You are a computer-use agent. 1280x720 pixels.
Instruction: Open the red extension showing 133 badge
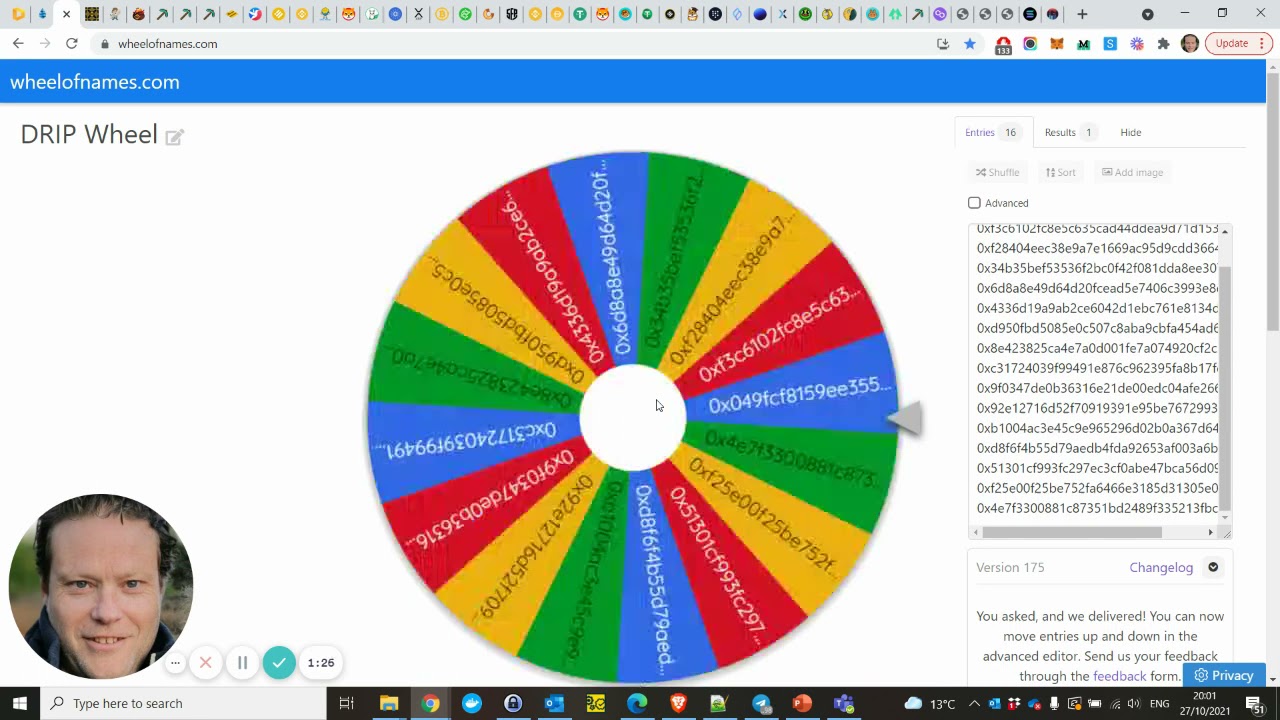tap(1003, 44)
